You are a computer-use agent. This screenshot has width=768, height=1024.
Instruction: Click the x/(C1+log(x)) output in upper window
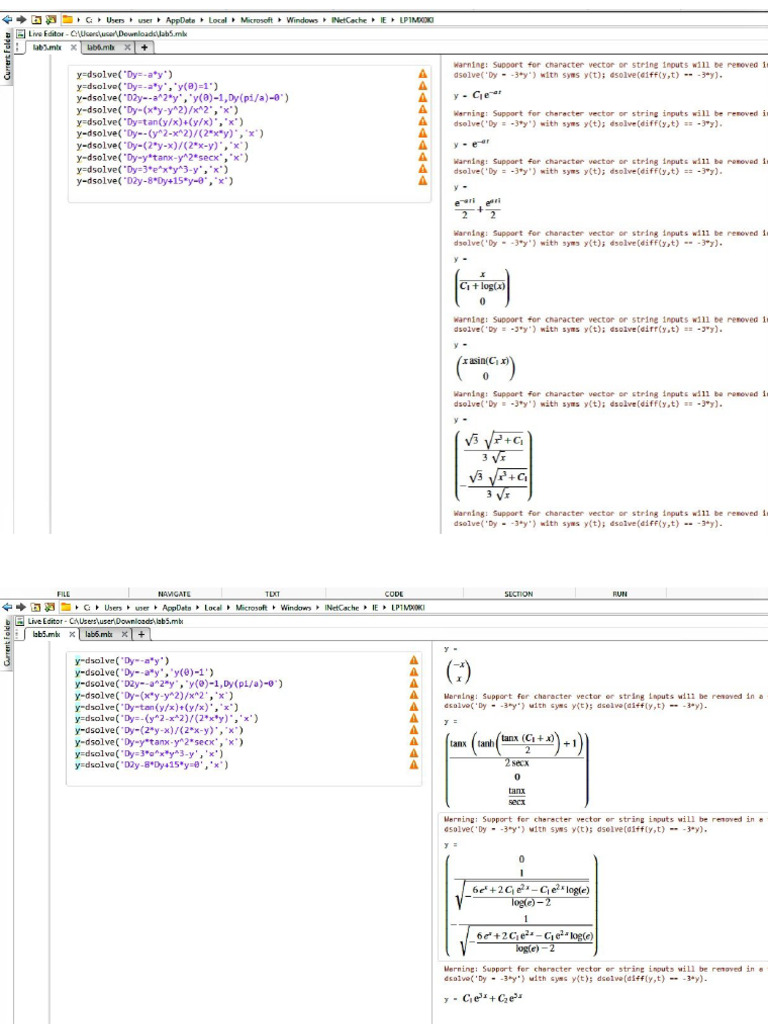482,288
